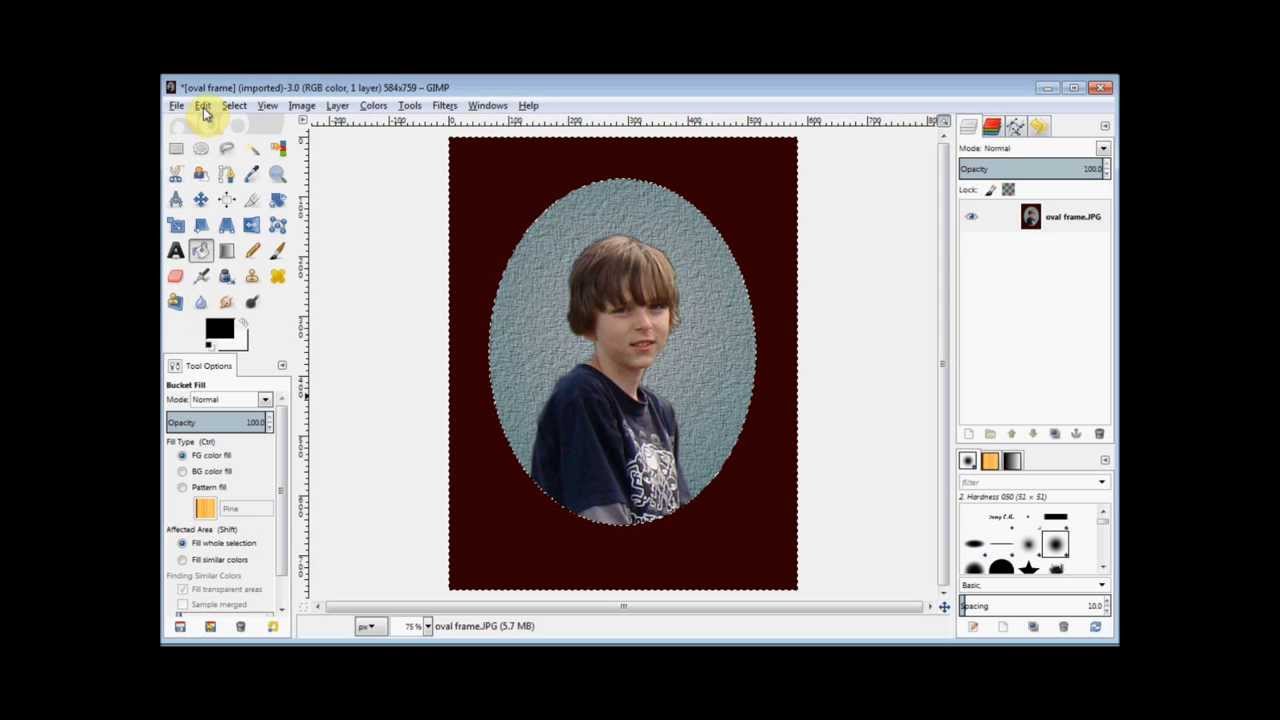1280x720 pixels.
Task: Choose the BG color fill radio option
Action: click(182, 471)
